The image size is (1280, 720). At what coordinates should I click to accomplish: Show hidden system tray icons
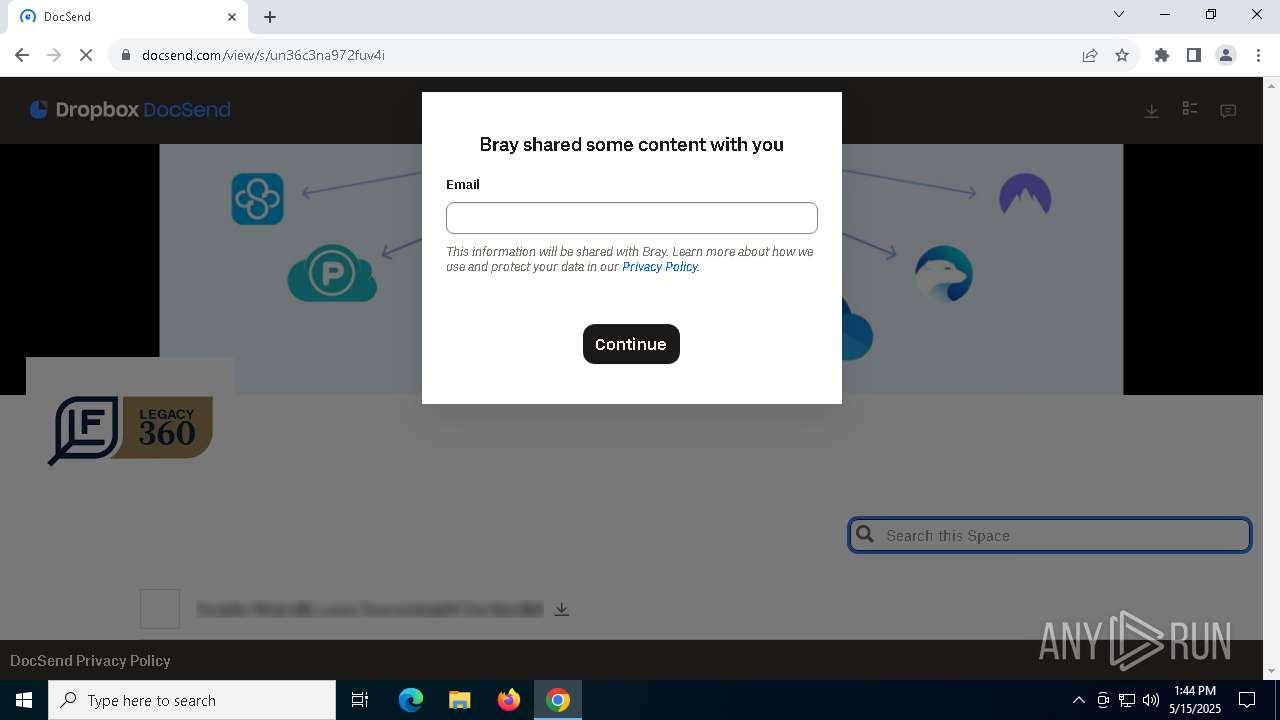click(1078, 700)
